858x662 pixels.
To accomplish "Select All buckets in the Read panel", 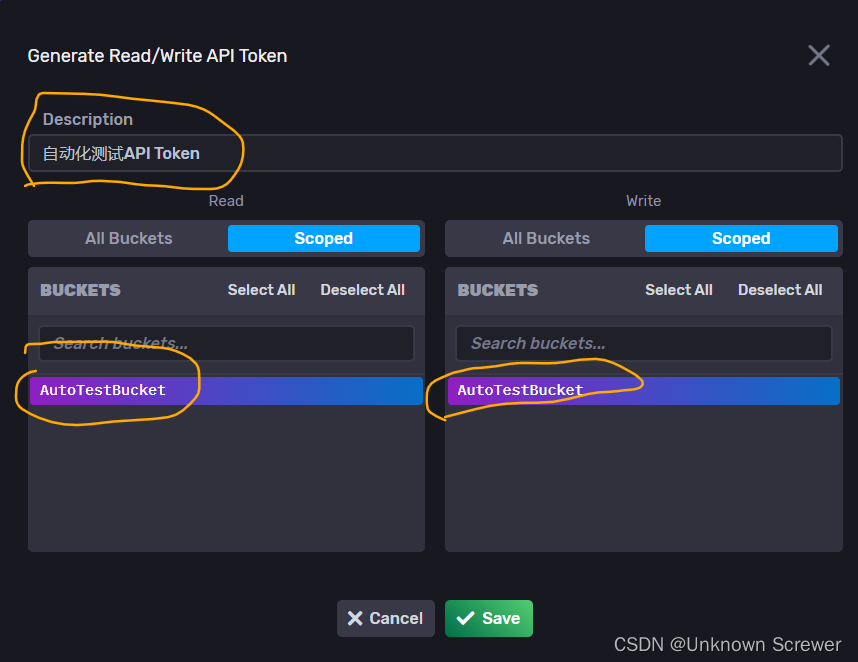I will [x=261, y=290].
